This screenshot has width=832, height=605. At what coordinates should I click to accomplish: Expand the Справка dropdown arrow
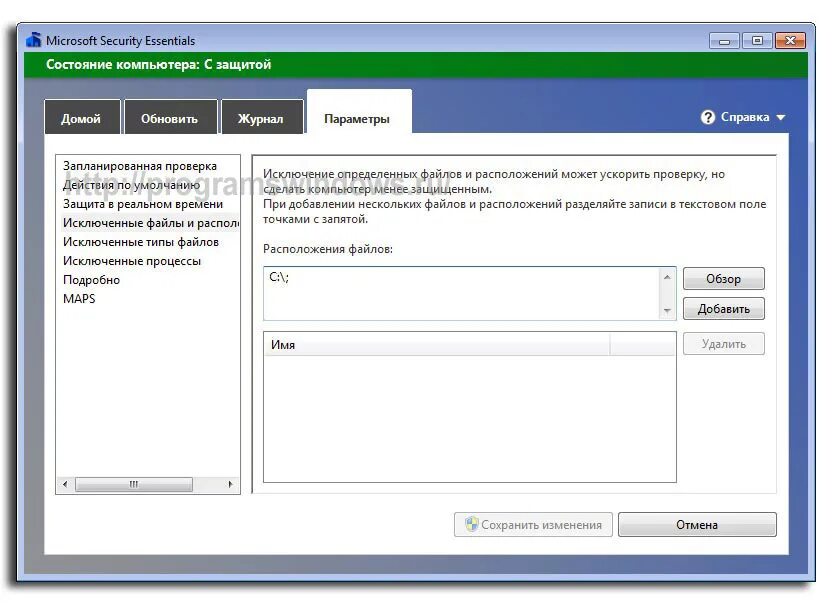tap(781, 117)
